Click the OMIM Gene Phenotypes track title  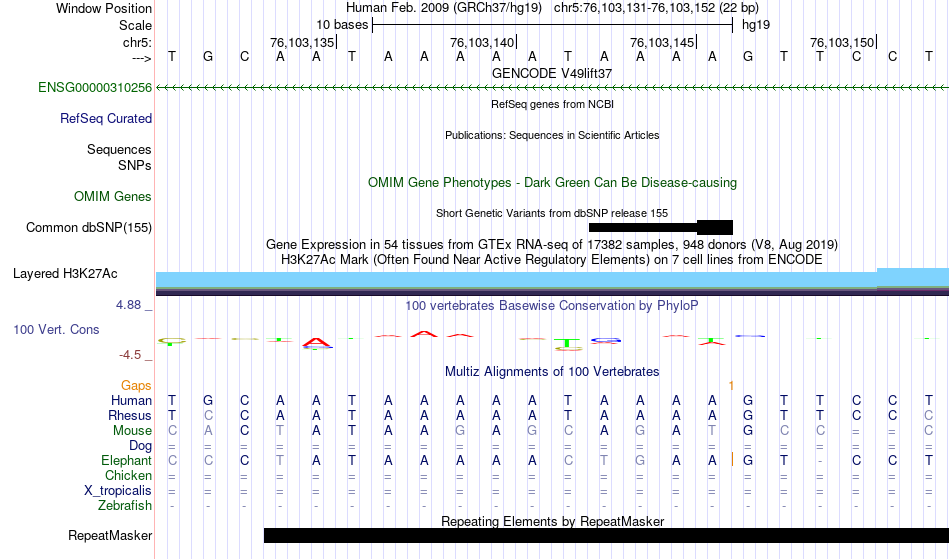(553, 182)
